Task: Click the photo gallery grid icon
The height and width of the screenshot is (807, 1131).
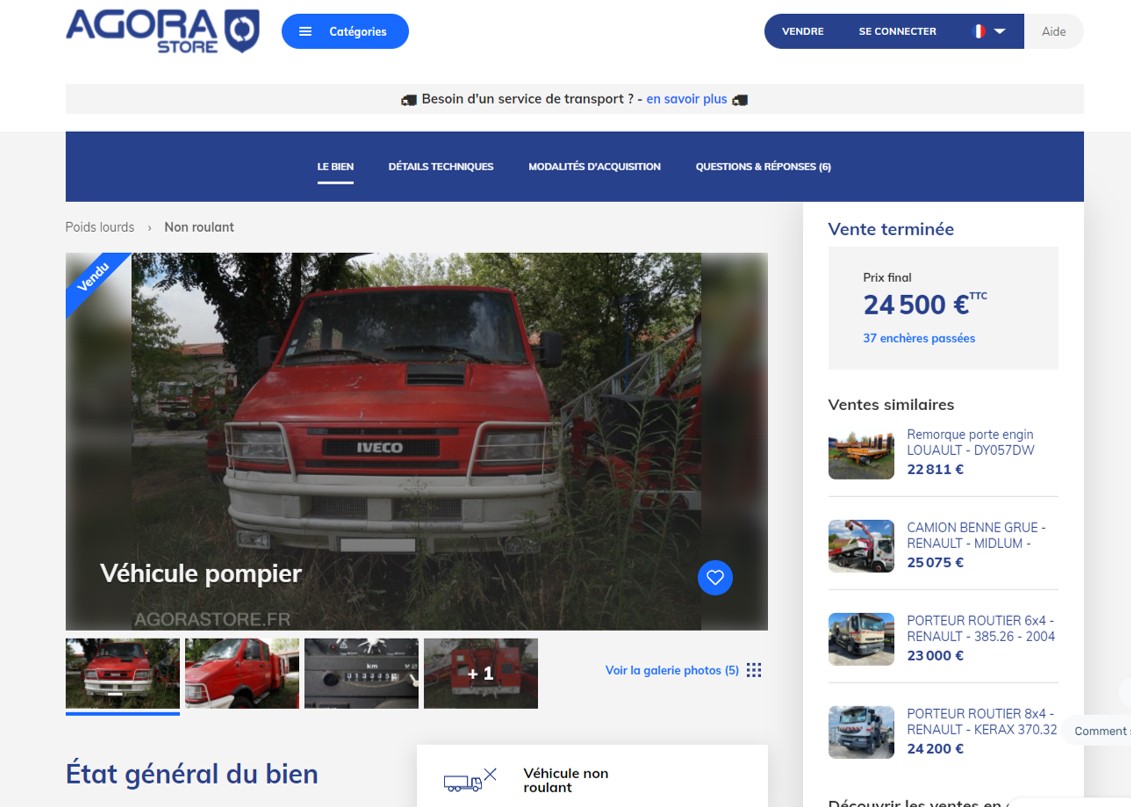Action: [x=754, y=670]
